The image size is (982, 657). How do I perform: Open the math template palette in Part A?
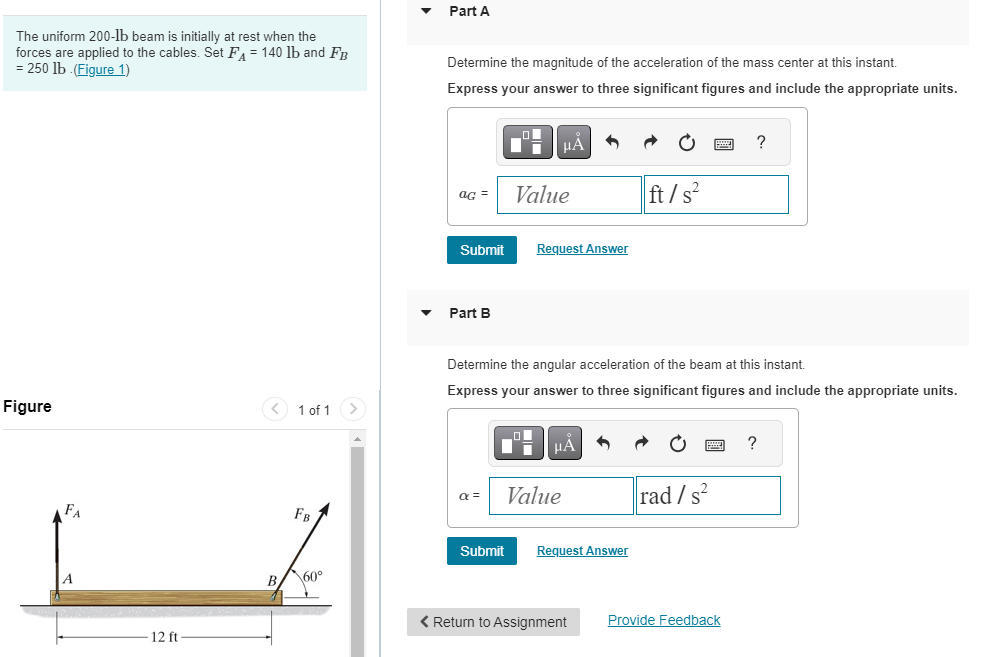(527, 141)
